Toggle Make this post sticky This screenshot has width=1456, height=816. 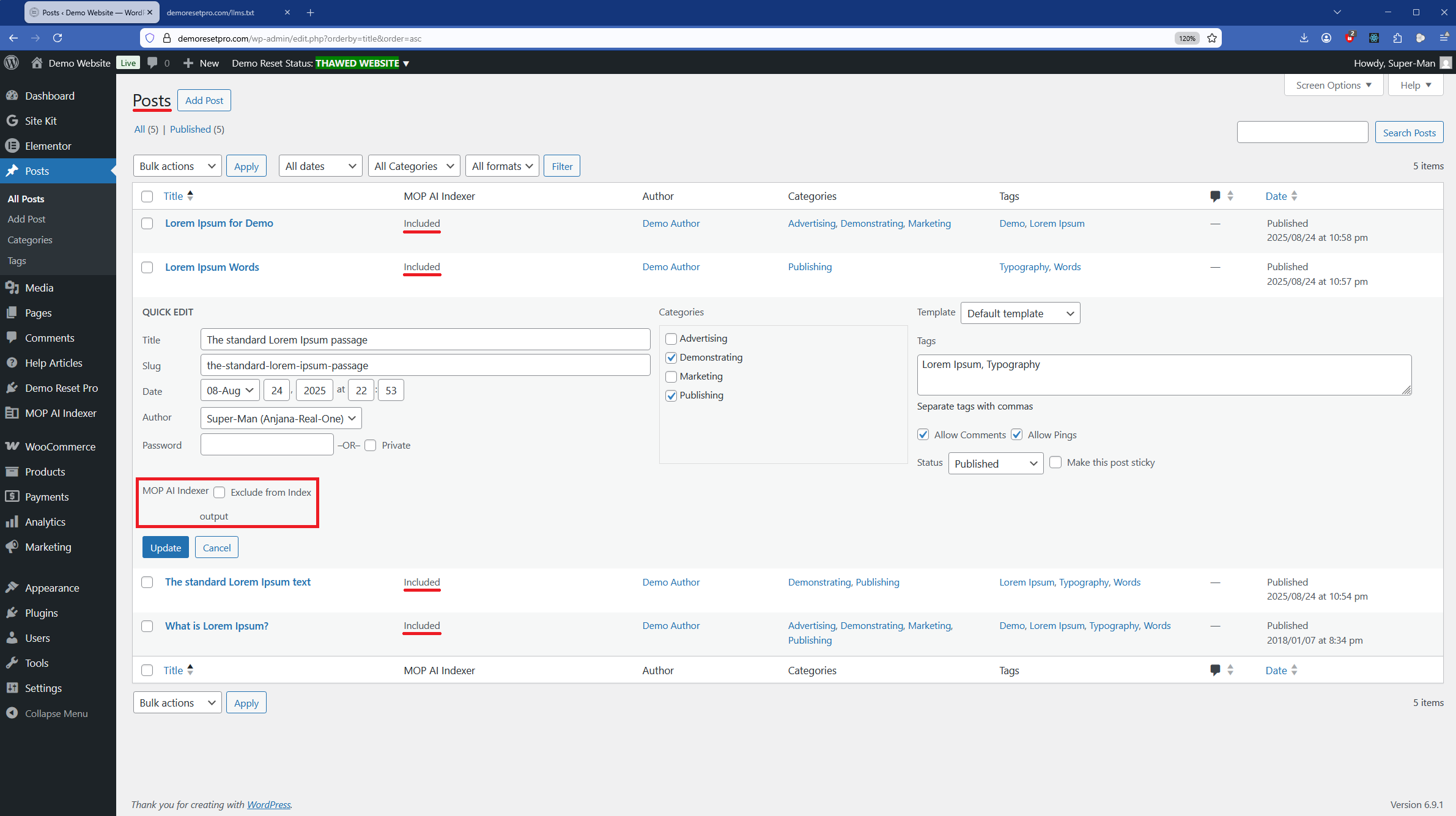[x=1055, y=463]
